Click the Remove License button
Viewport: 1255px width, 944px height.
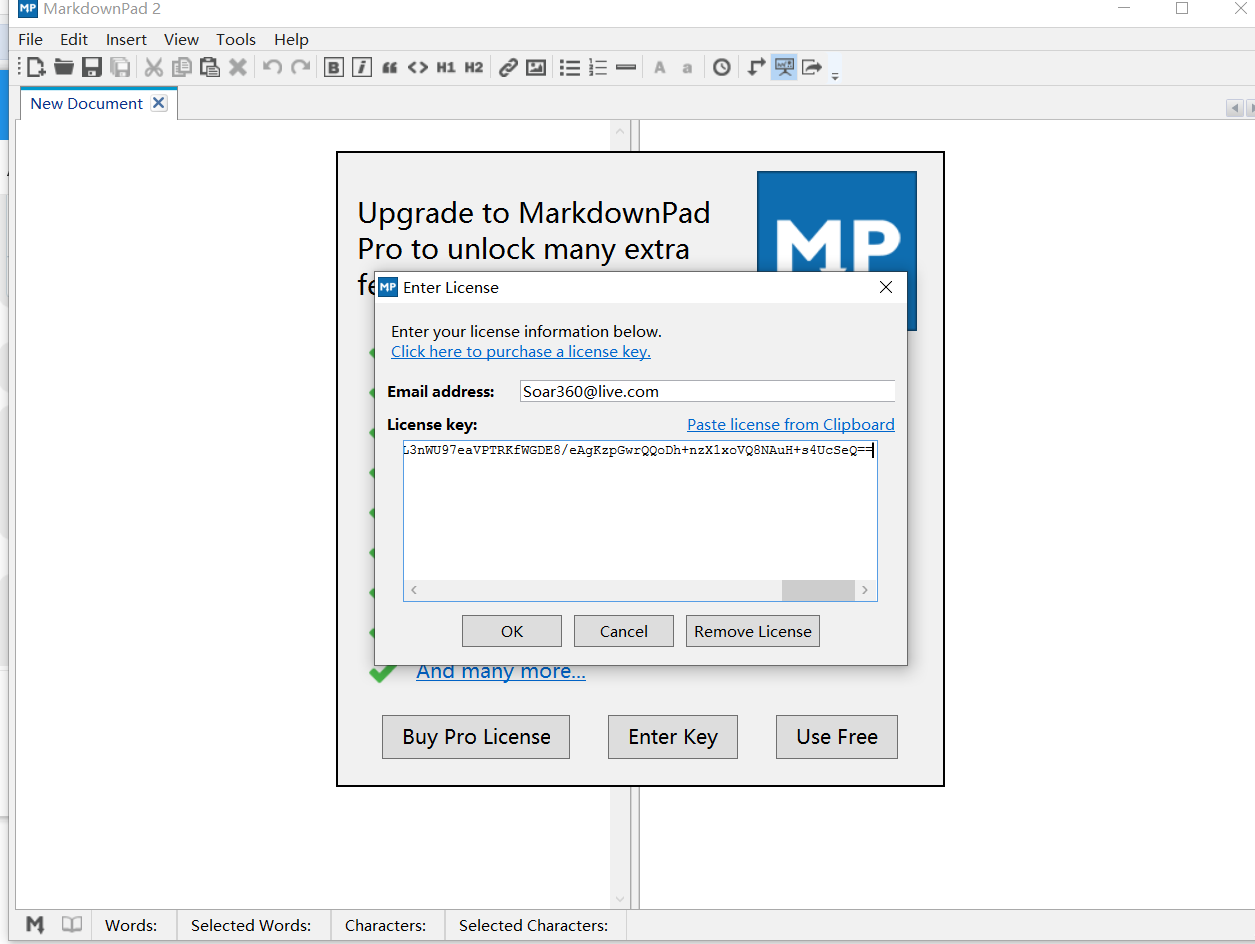(x=753, y=631)
